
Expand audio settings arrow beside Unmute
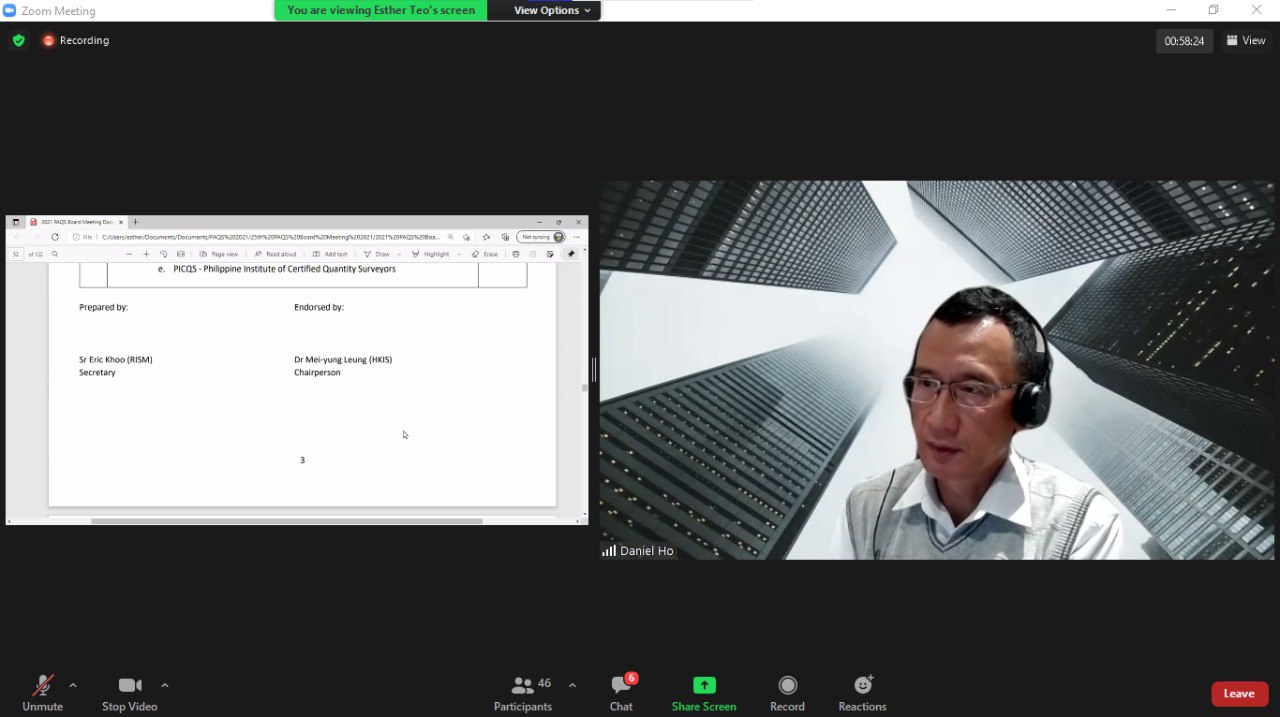[73, 685]
